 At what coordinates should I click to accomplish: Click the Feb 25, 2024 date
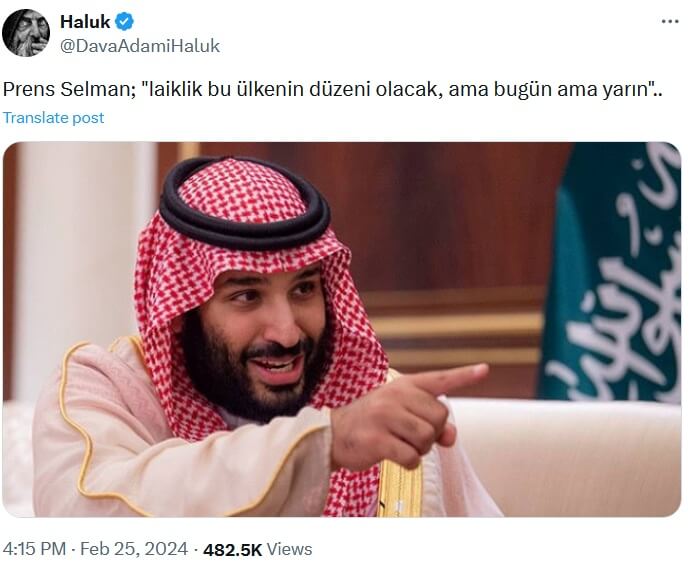(x=134, y=549)
